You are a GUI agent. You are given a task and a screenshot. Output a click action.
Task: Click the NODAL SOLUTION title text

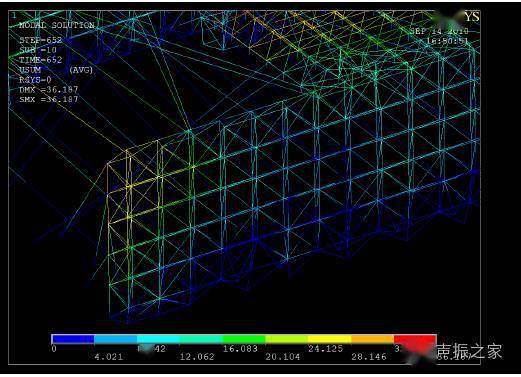pyautogui.click(x=57, y=25)
